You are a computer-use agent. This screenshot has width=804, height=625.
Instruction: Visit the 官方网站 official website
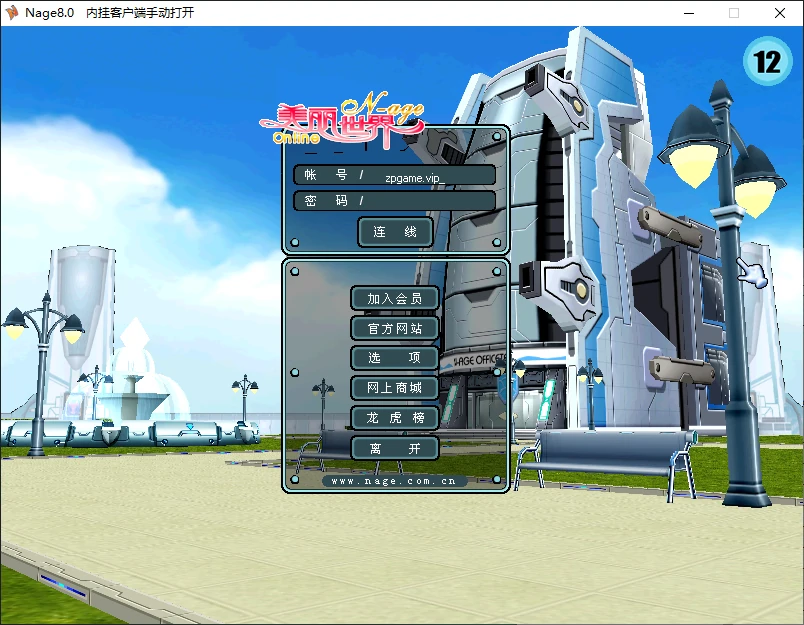click(395, 328)
